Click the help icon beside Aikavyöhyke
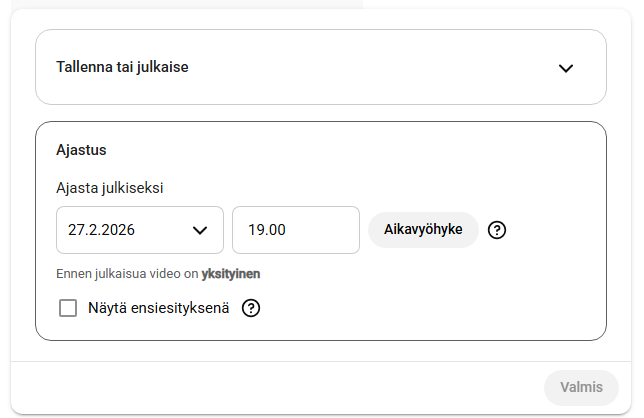The height and width of the screenshot is (418, 644). click(x=497, y=230)
